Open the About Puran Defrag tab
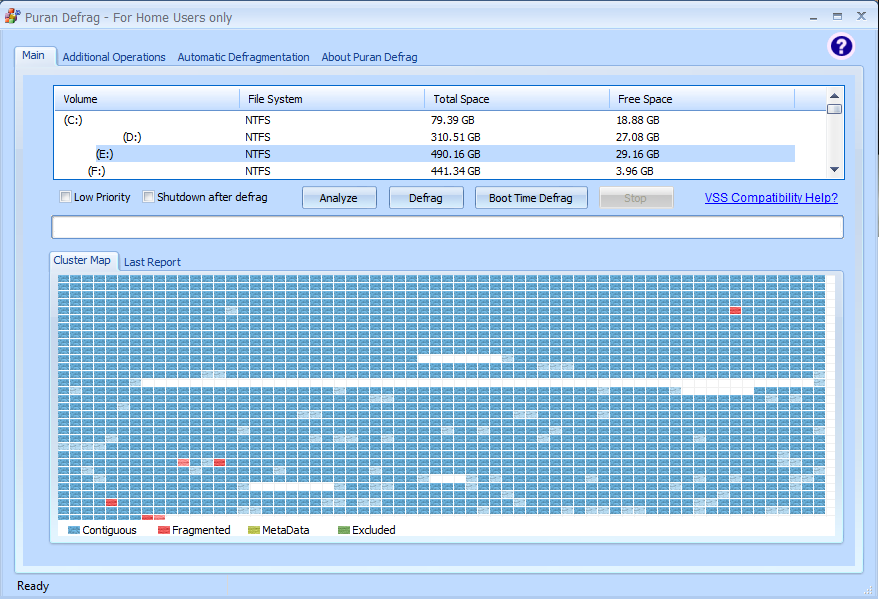879x599 pixels. [x=369, y=57]
